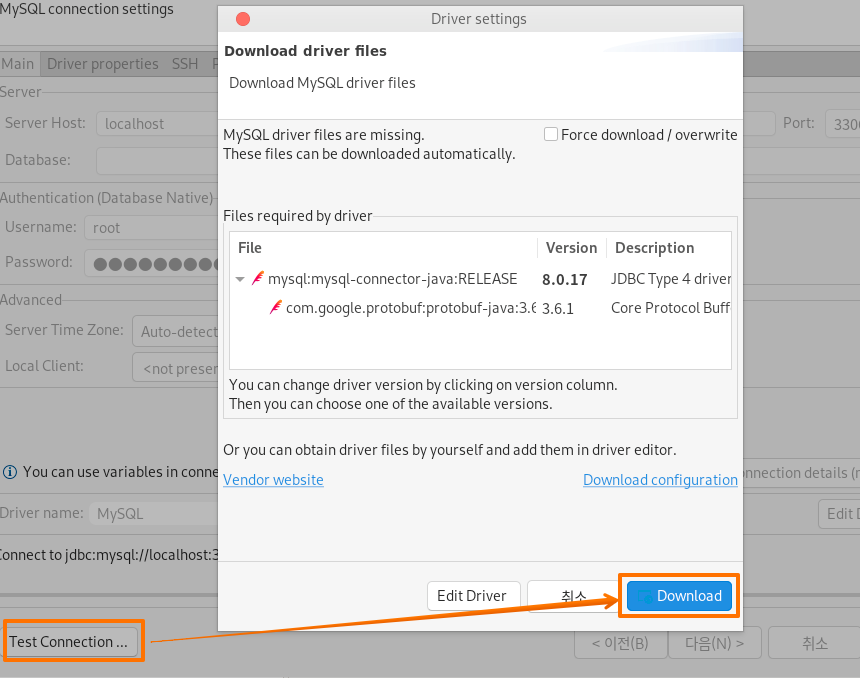The height and width of the screenshot is (678, 860).
Task: Click the 이전(B) back button
Action: [x=620, y=643]
